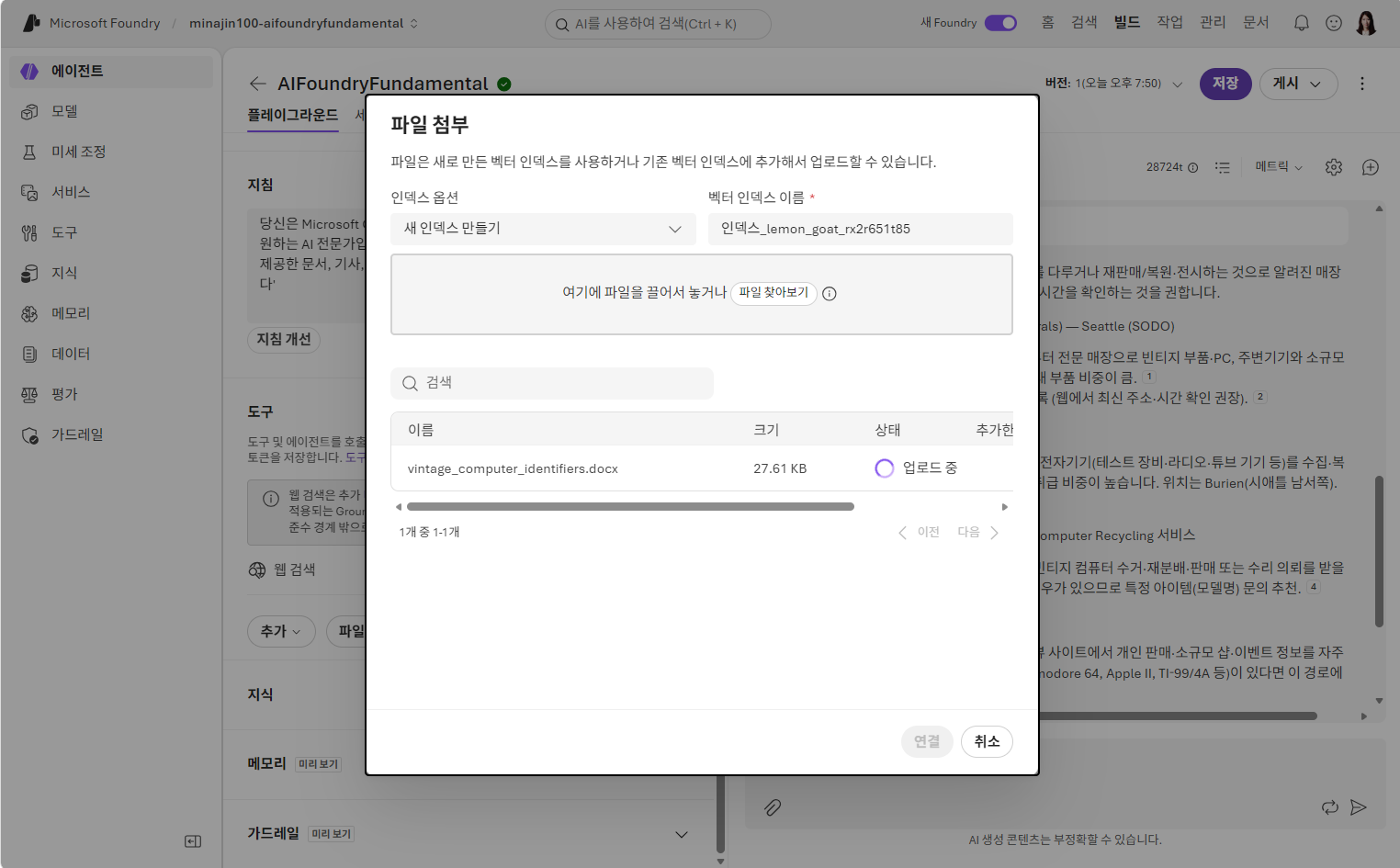Click the 상태 column header

pos(887,430)
